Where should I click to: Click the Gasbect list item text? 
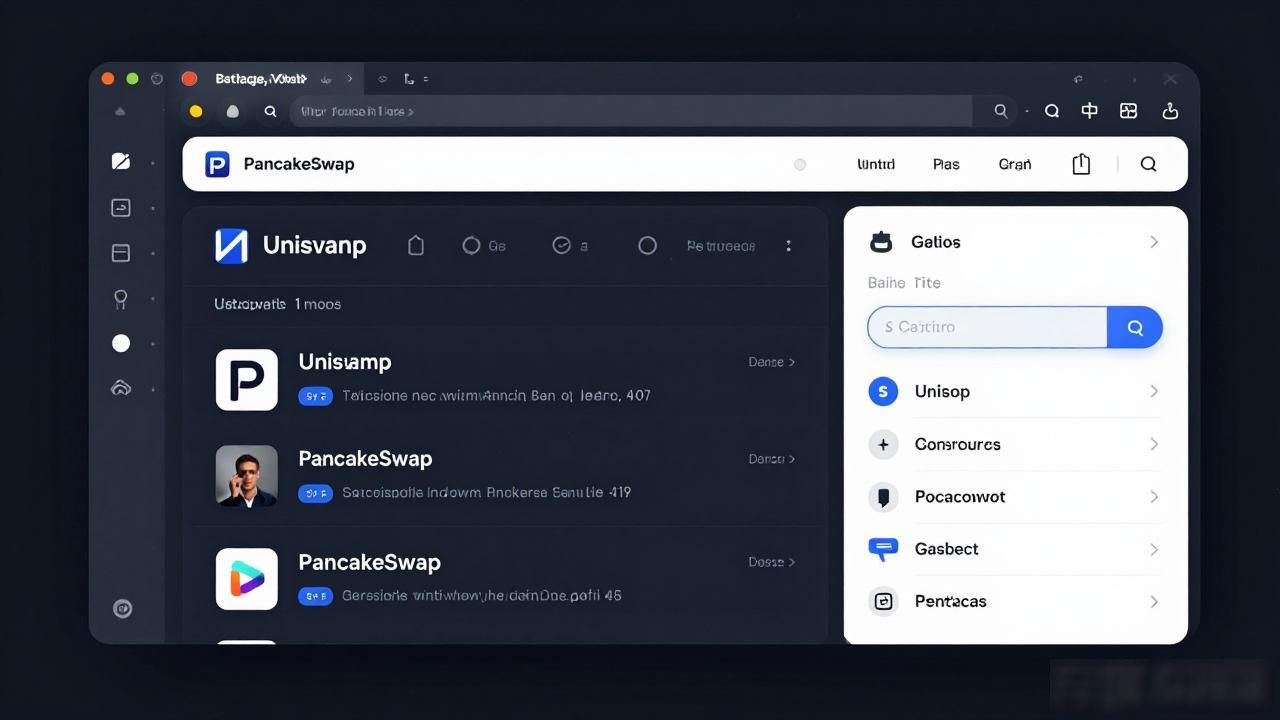click(946, 549)
